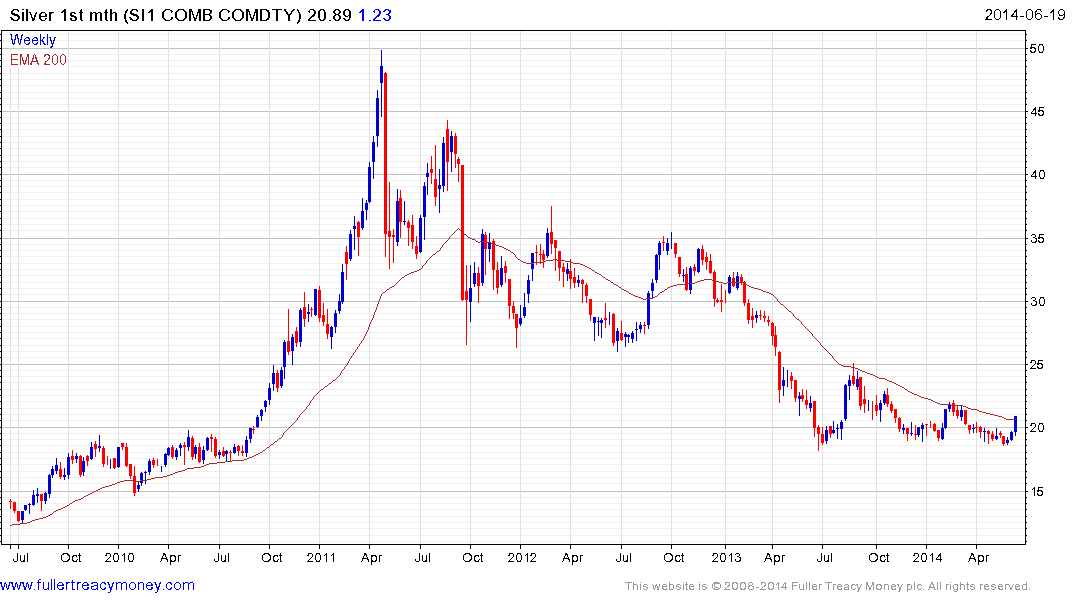The image size is (1075, 600).
Task: Select the EMA 200 legend label
Action: click(x=38, y=60)
